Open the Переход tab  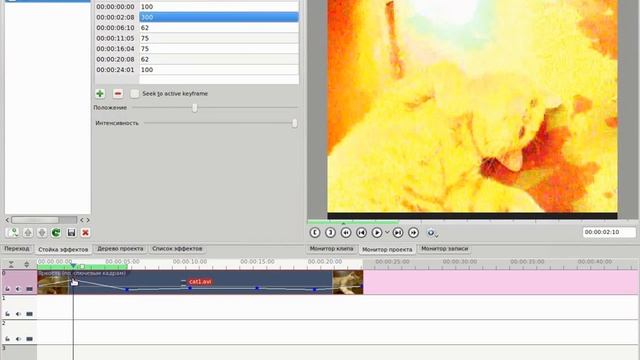pos(17,249)
